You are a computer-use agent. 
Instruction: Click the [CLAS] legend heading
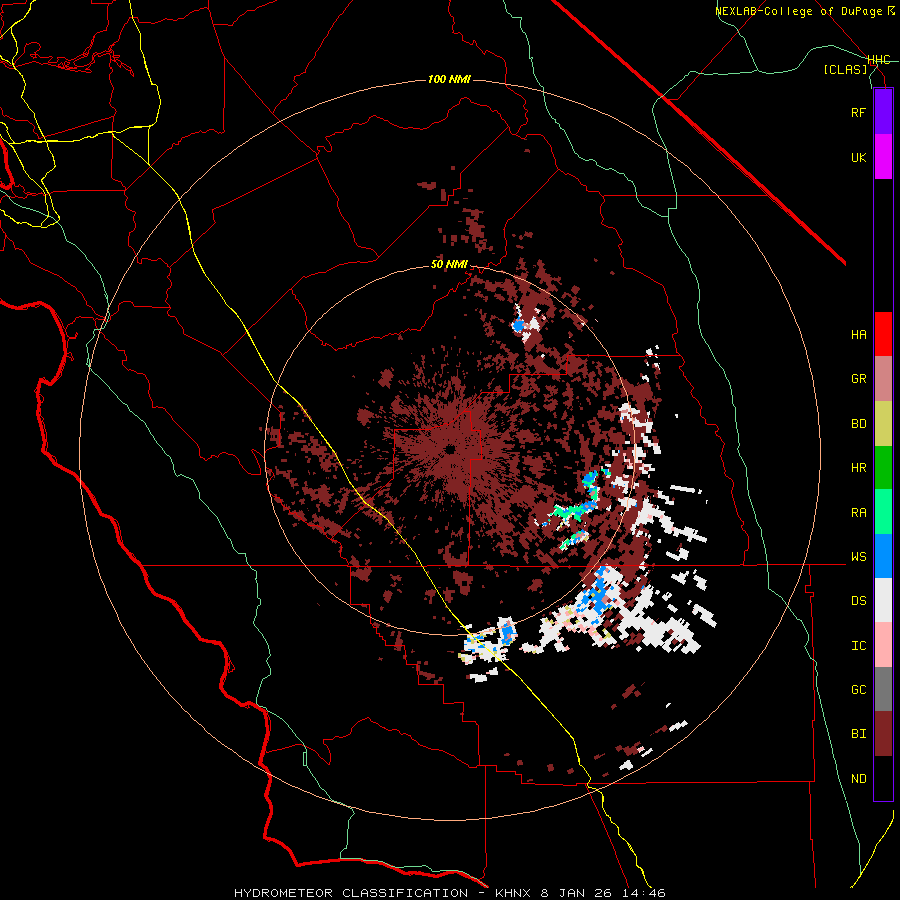click(x=845, y=70)
